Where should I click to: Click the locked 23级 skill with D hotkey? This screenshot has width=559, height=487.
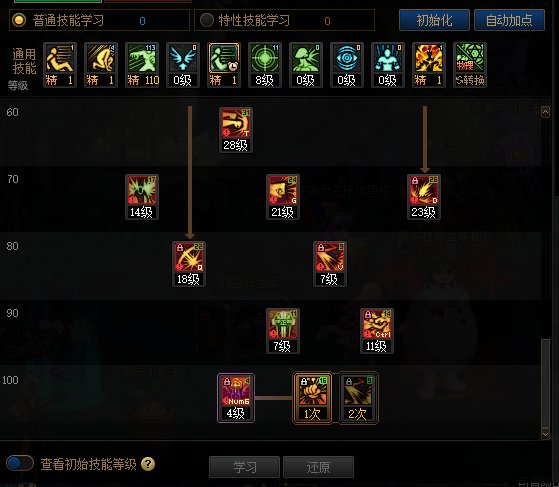[424, 197]
